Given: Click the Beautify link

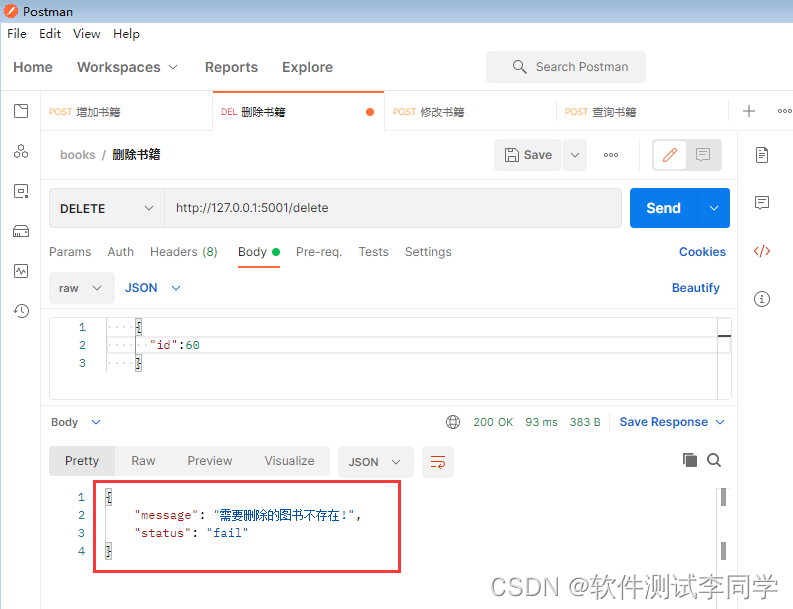Looking at the screenshot, I should pyautogui.click(x=695, y=288).
